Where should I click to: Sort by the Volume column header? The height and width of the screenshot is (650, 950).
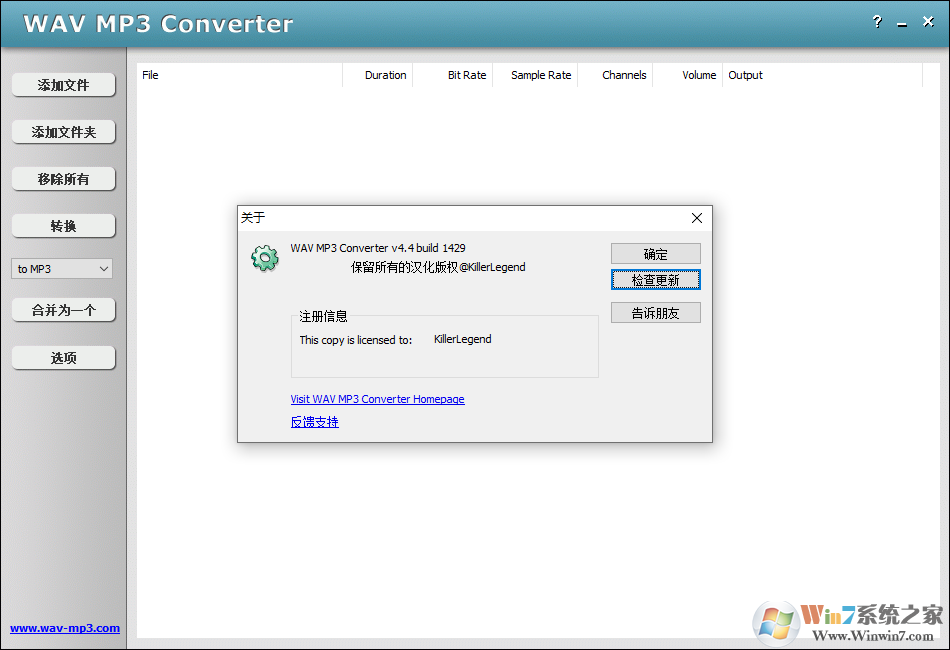[688, 75]
